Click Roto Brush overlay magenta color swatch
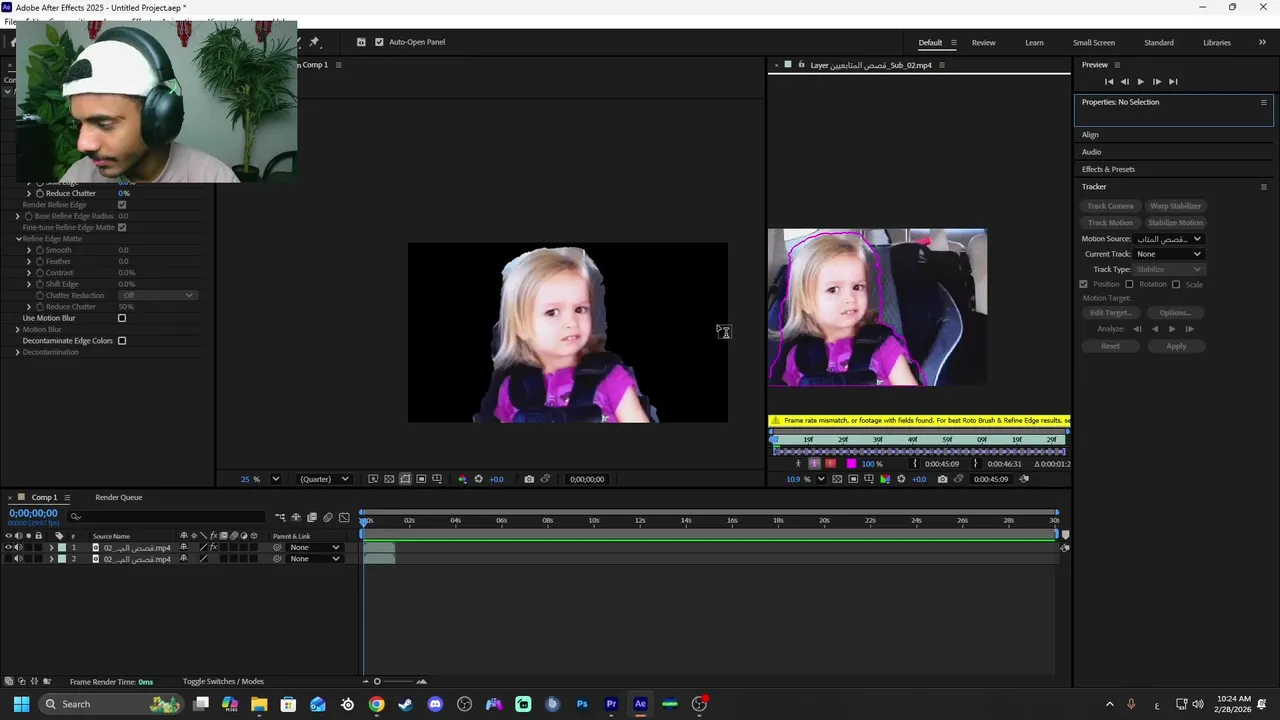Screen dimensions: 1280x720 [851, 464]
